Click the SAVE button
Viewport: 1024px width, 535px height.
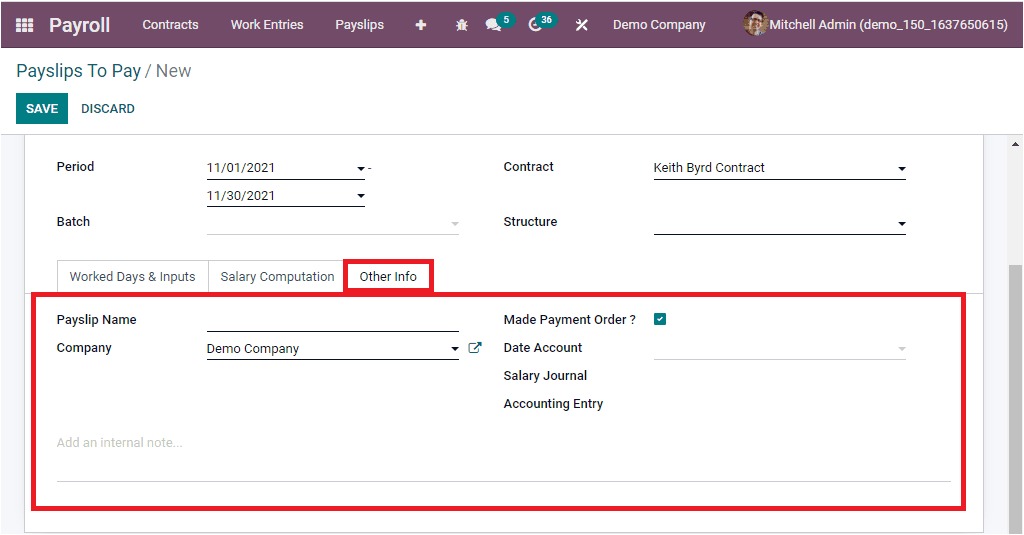[x=42, y=109]
